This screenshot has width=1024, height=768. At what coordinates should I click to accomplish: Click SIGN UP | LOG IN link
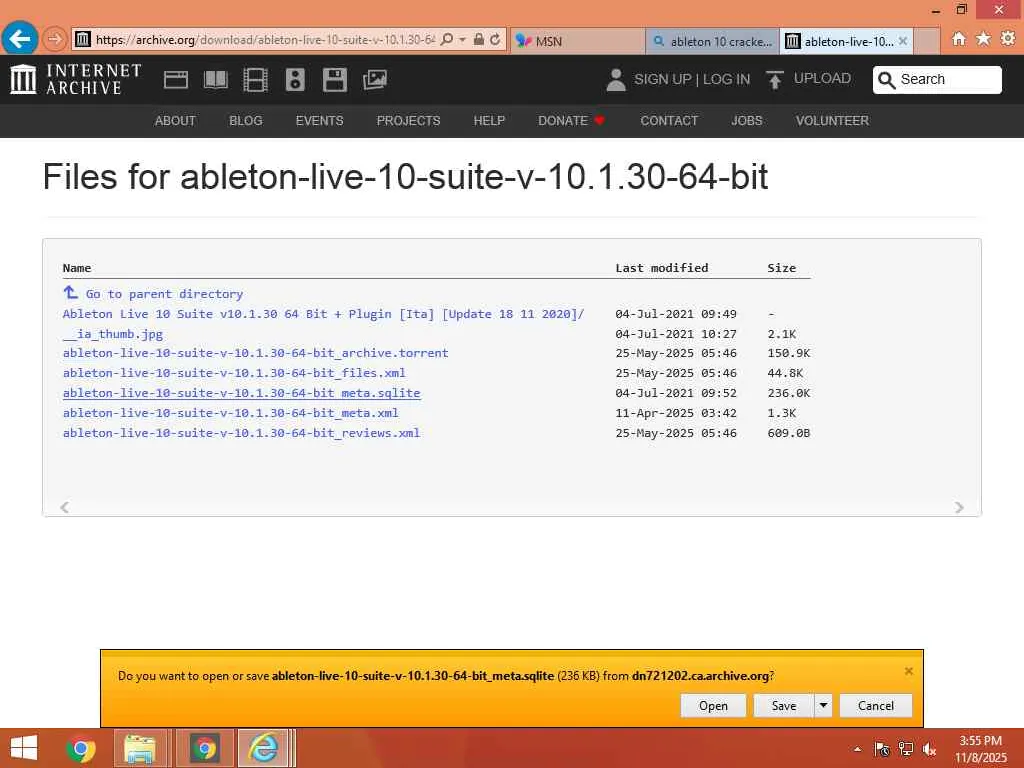(x=692, y=79)
